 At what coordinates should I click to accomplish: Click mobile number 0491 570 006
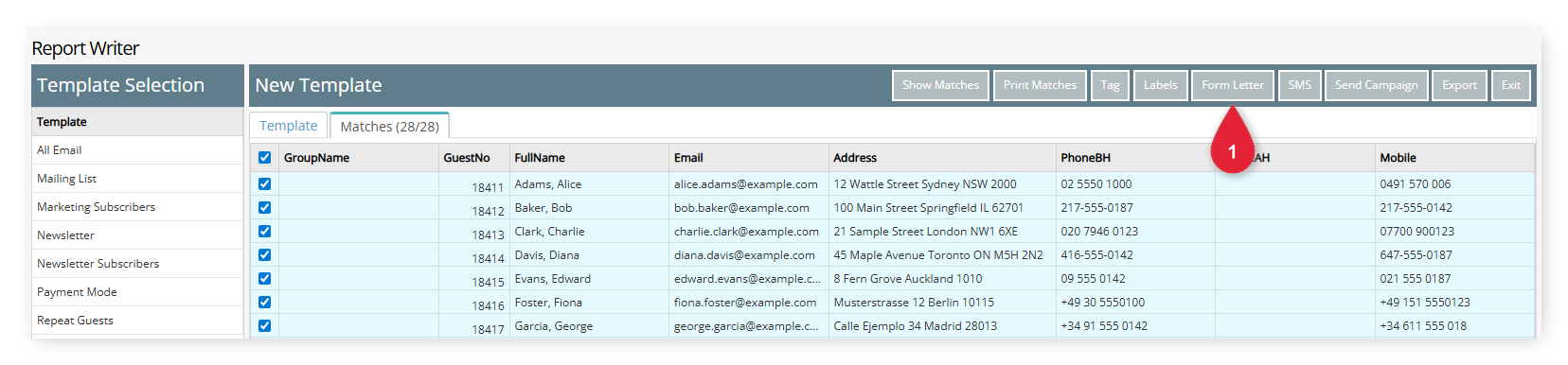(x=1415, y=184)
